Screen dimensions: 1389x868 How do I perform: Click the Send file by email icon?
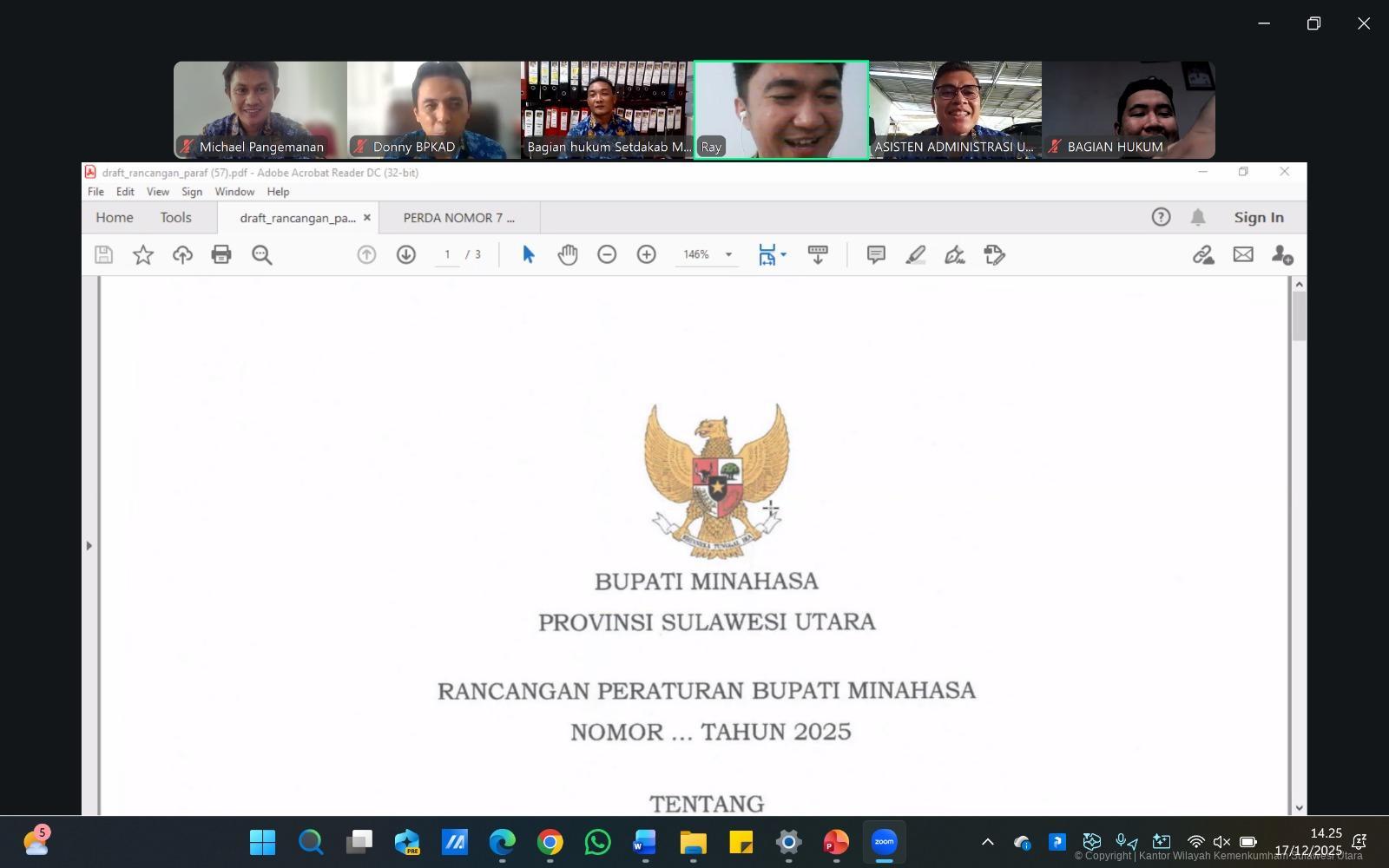[x=1243, y=254]
